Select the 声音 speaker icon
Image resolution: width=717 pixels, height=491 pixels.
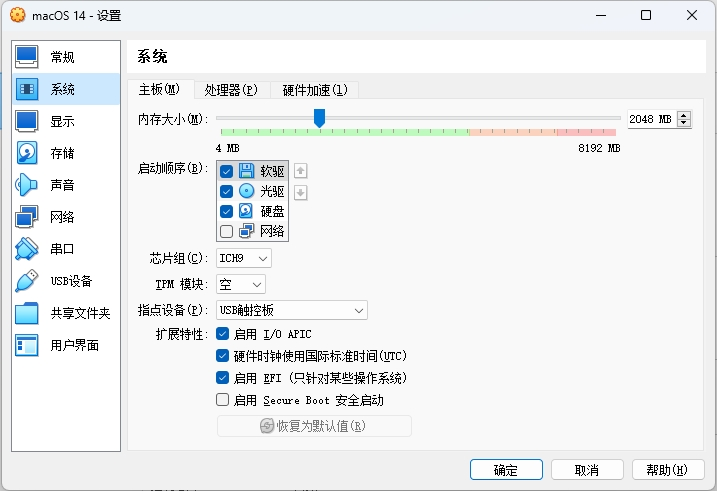click(x=27, y=185)
